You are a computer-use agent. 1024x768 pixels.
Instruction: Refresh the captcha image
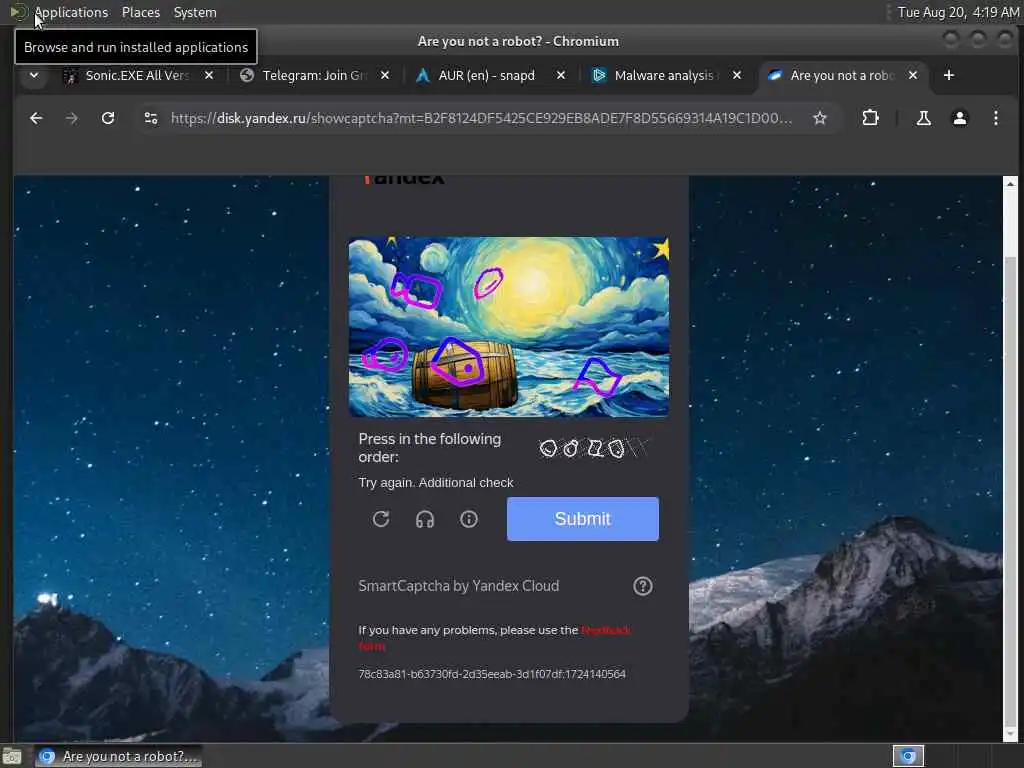pyautogui.click(x=381, y=519)
